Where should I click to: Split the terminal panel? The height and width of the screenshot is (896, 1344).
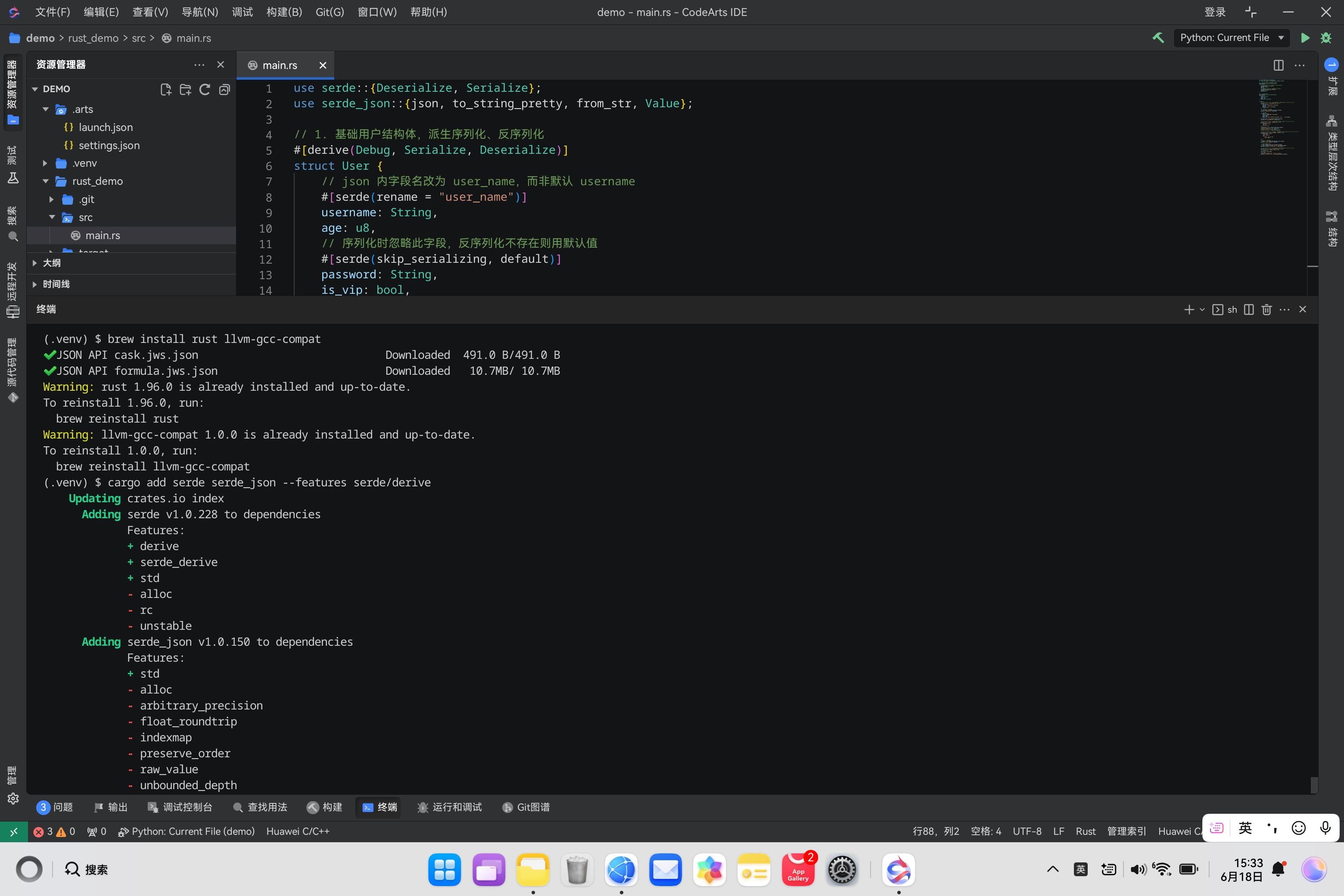1248,309
